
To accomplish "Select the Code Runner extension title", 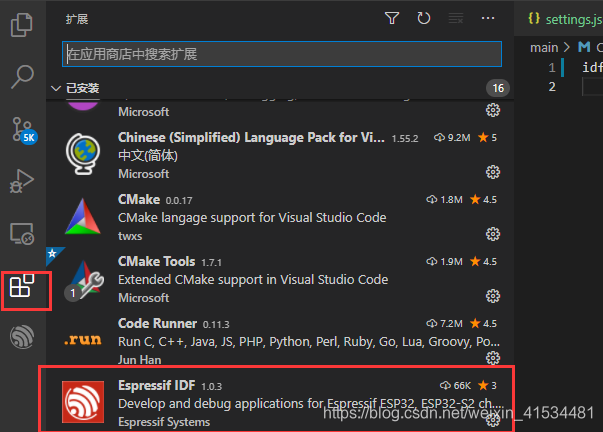I will [157, 323].
